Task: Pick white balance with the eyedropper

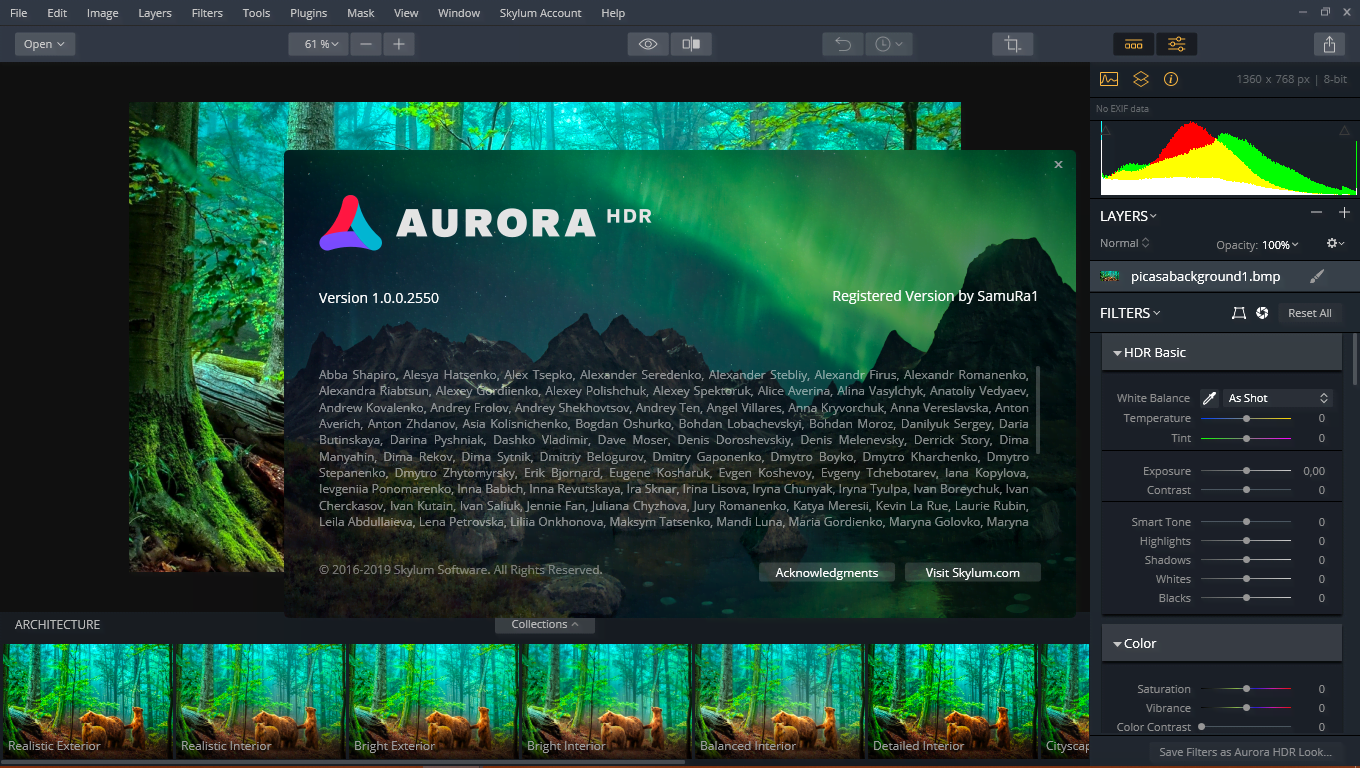Action: [1209, 398]
